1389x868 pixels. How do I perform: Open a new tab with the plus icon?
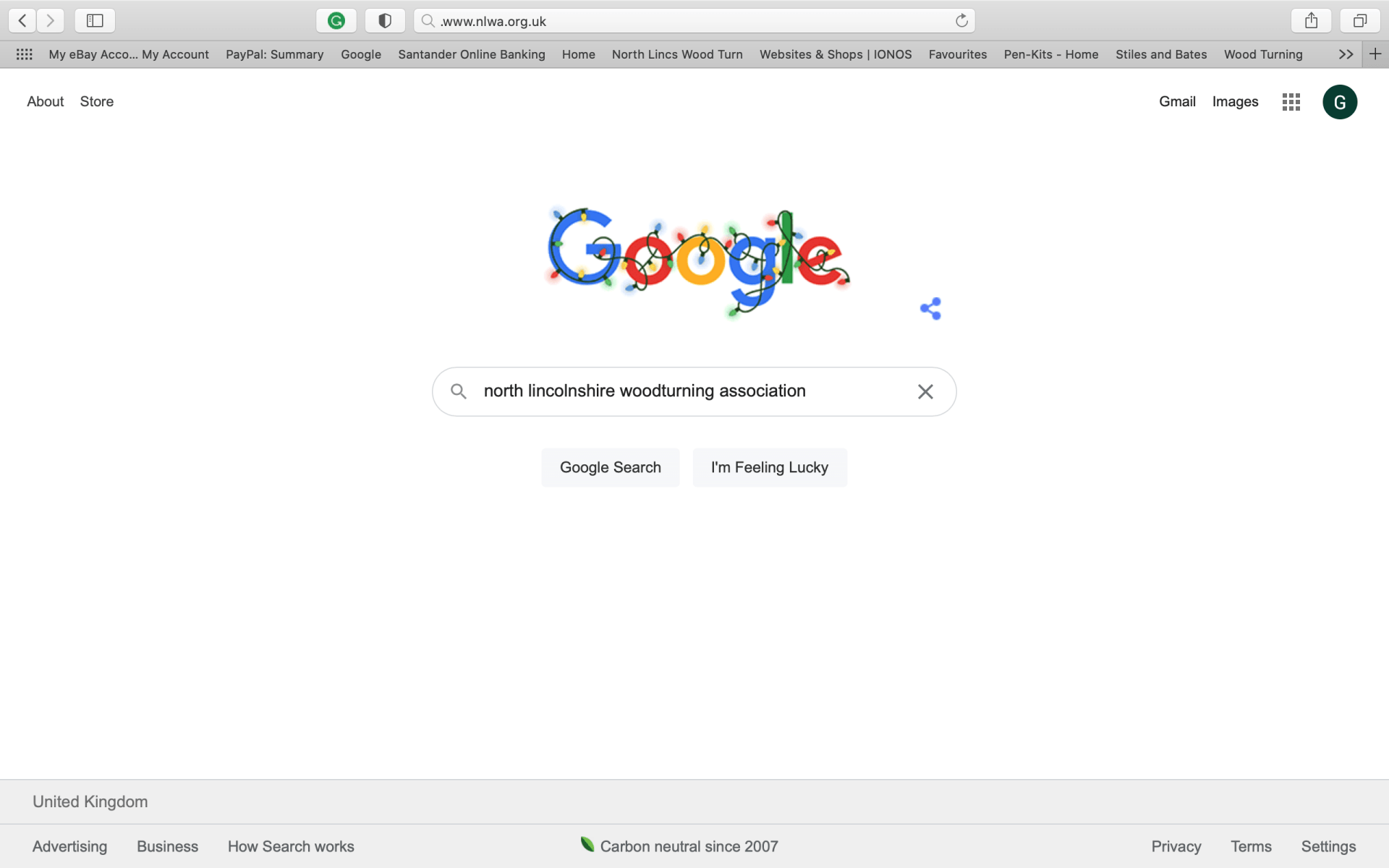click(1375, 54)
